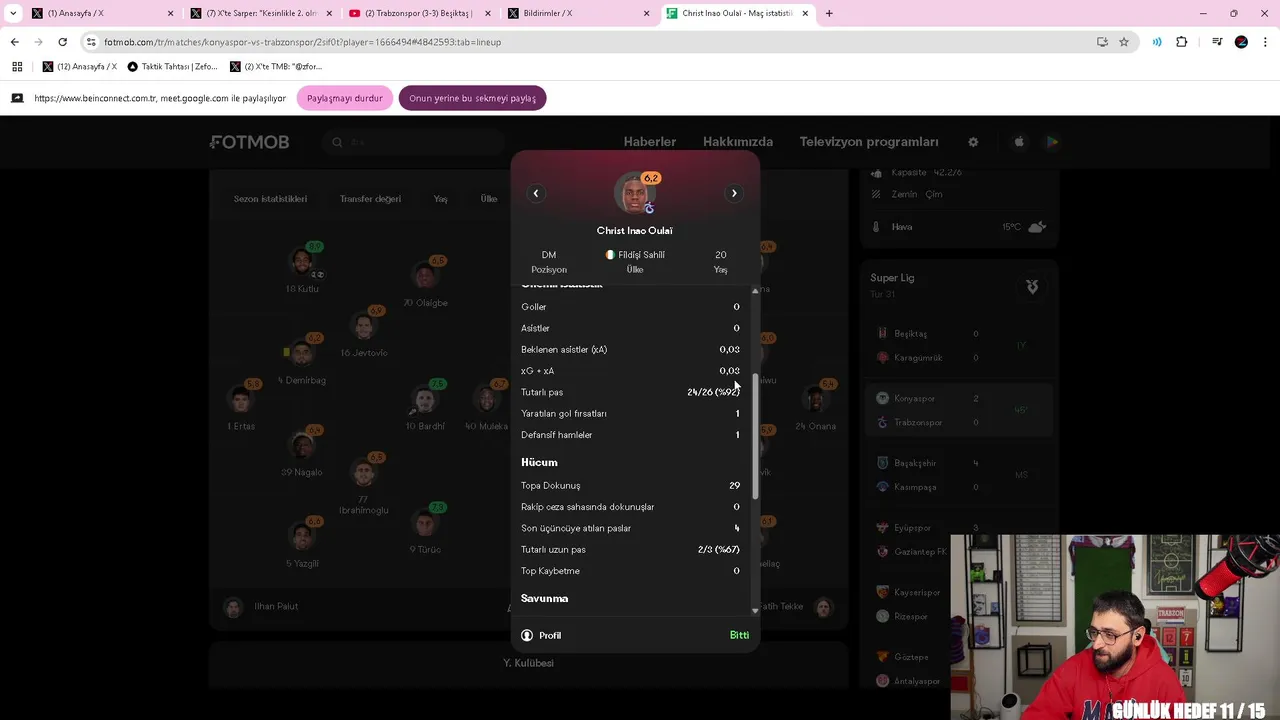Viewport: 1280px width, 720px height.
Task: Click Christ Inao Oulaï player photo
Action: tap(634, 194)
